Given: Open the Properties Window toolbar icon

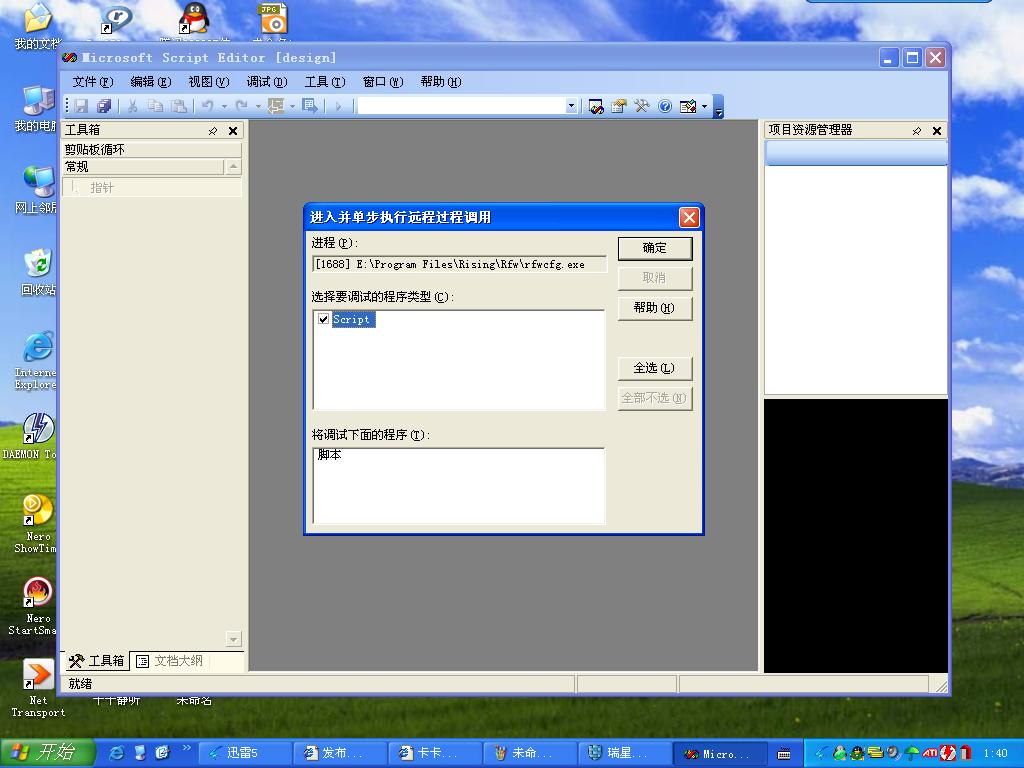Looking at the screenshot, I should (x=618, y=106).
